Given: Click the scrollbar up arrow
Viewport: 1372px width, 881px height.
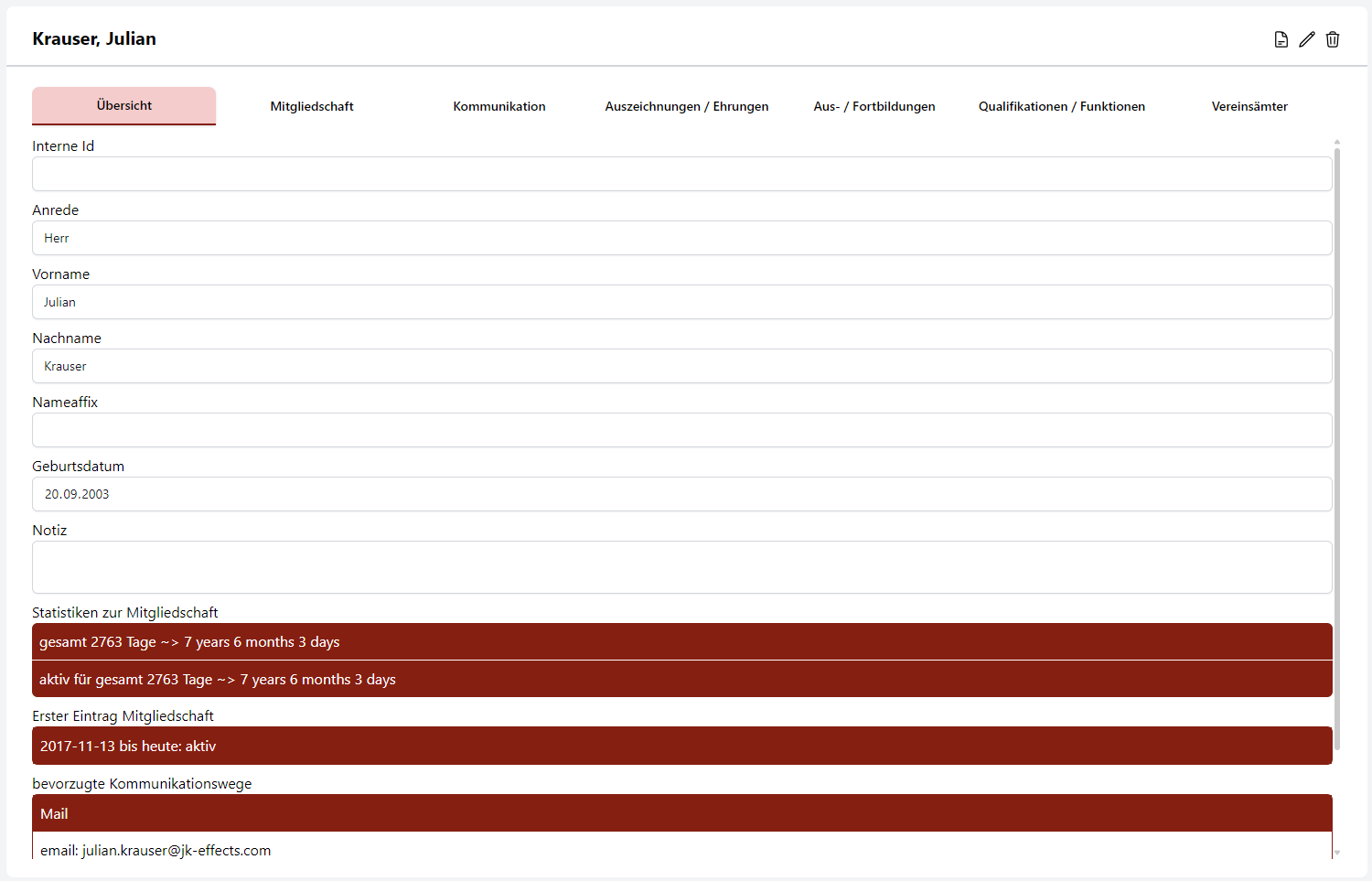Looking at the screenshot, I should (x=1337, y=143).
